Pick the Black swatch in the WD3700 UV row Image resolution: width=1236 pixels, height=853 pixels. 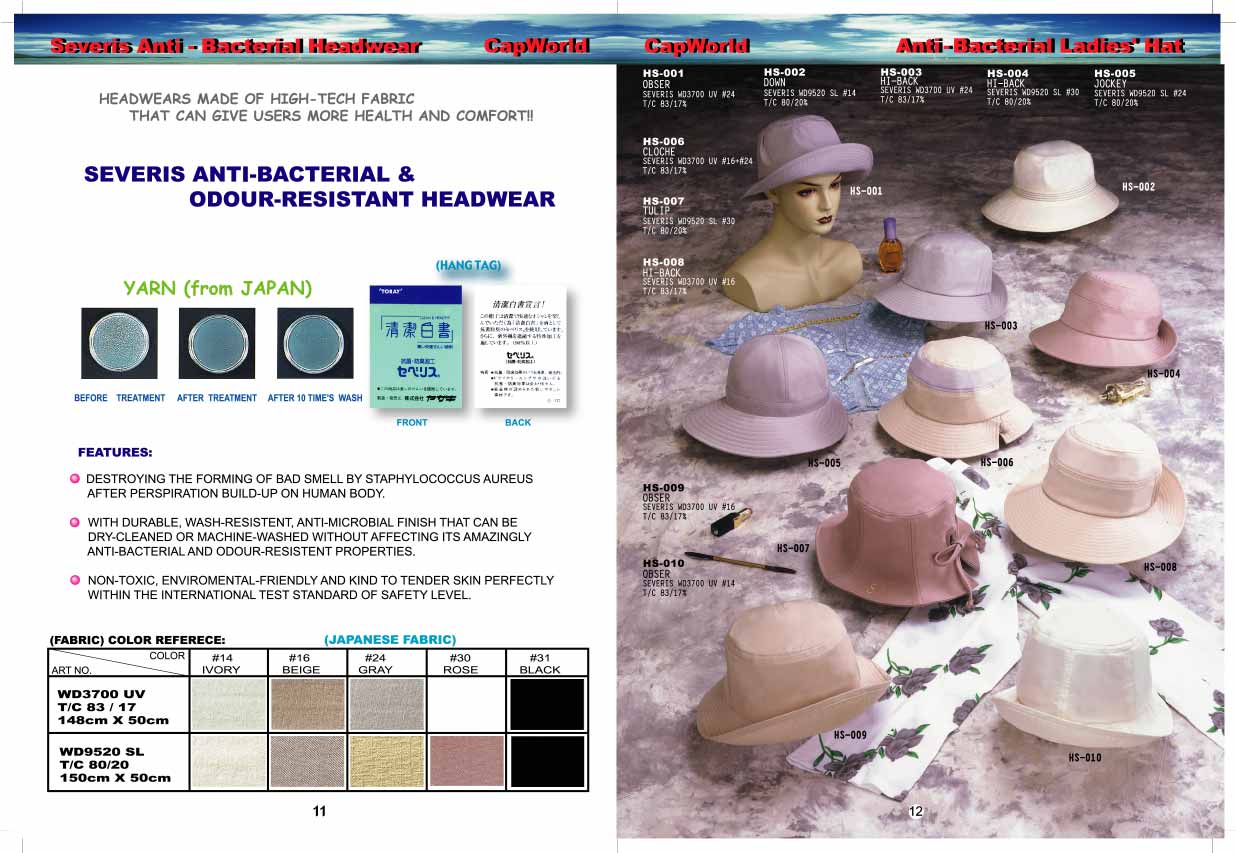[547, 704]
